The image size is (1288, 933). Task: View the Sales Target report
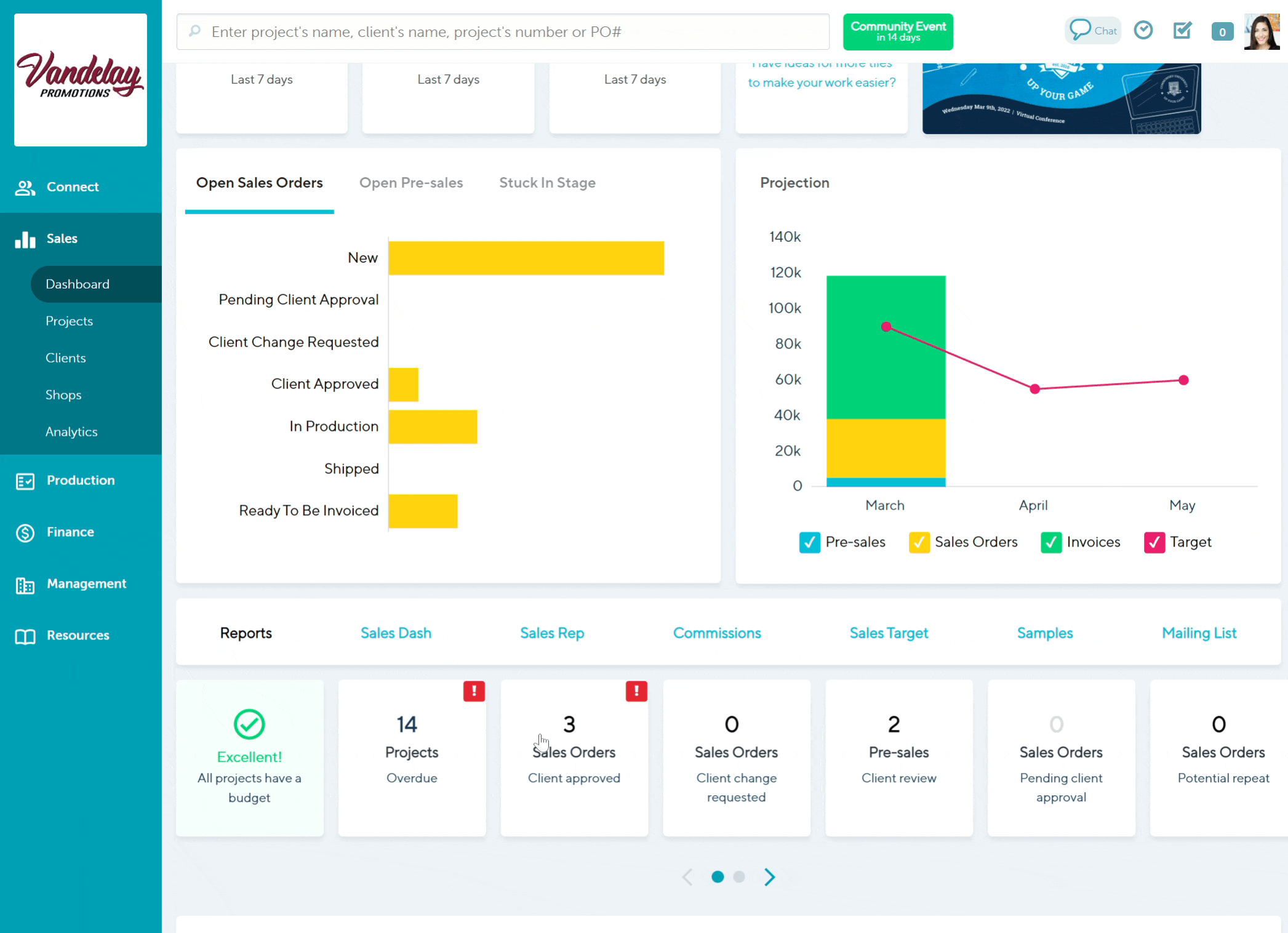(889, 633)
